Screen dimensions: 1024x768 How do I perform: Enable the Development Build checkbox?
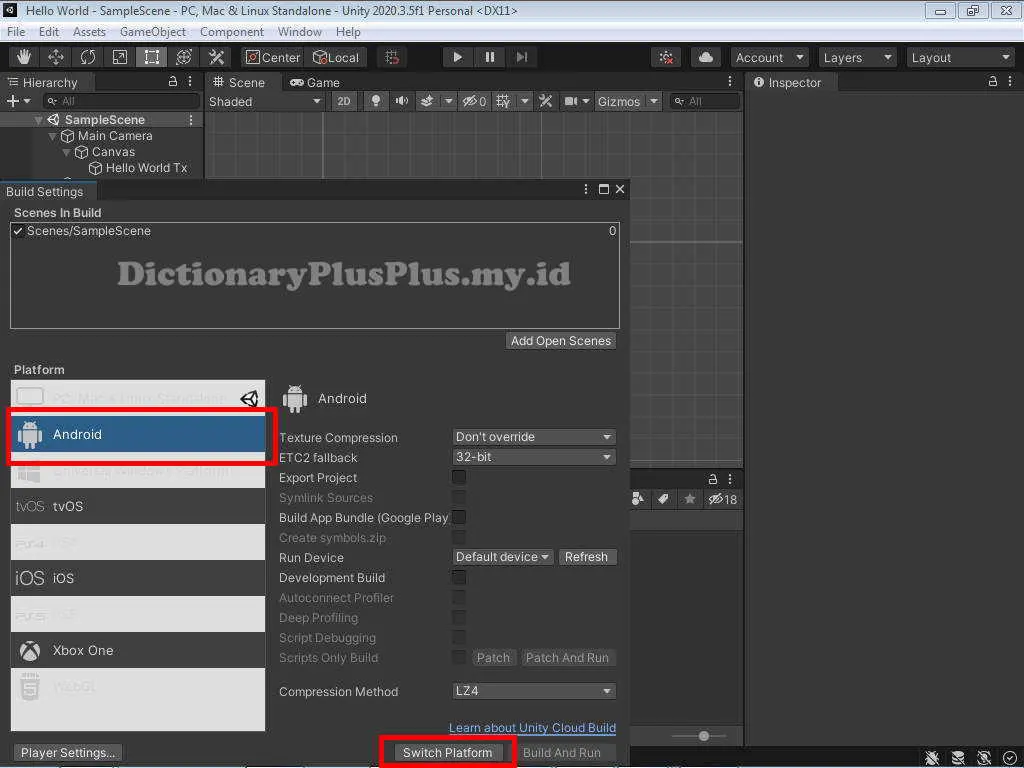[x=459, y=577]
